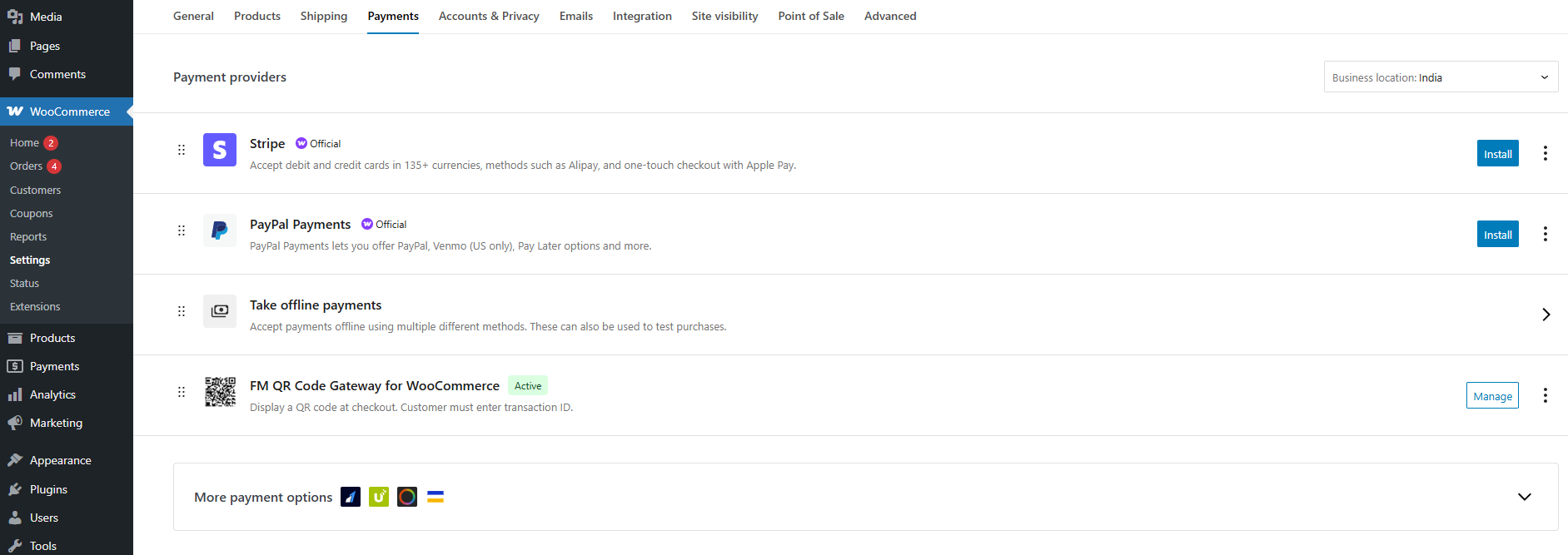1568x555 pixels.
Task: Click the Stripe provider title
Action: [267, 143]
